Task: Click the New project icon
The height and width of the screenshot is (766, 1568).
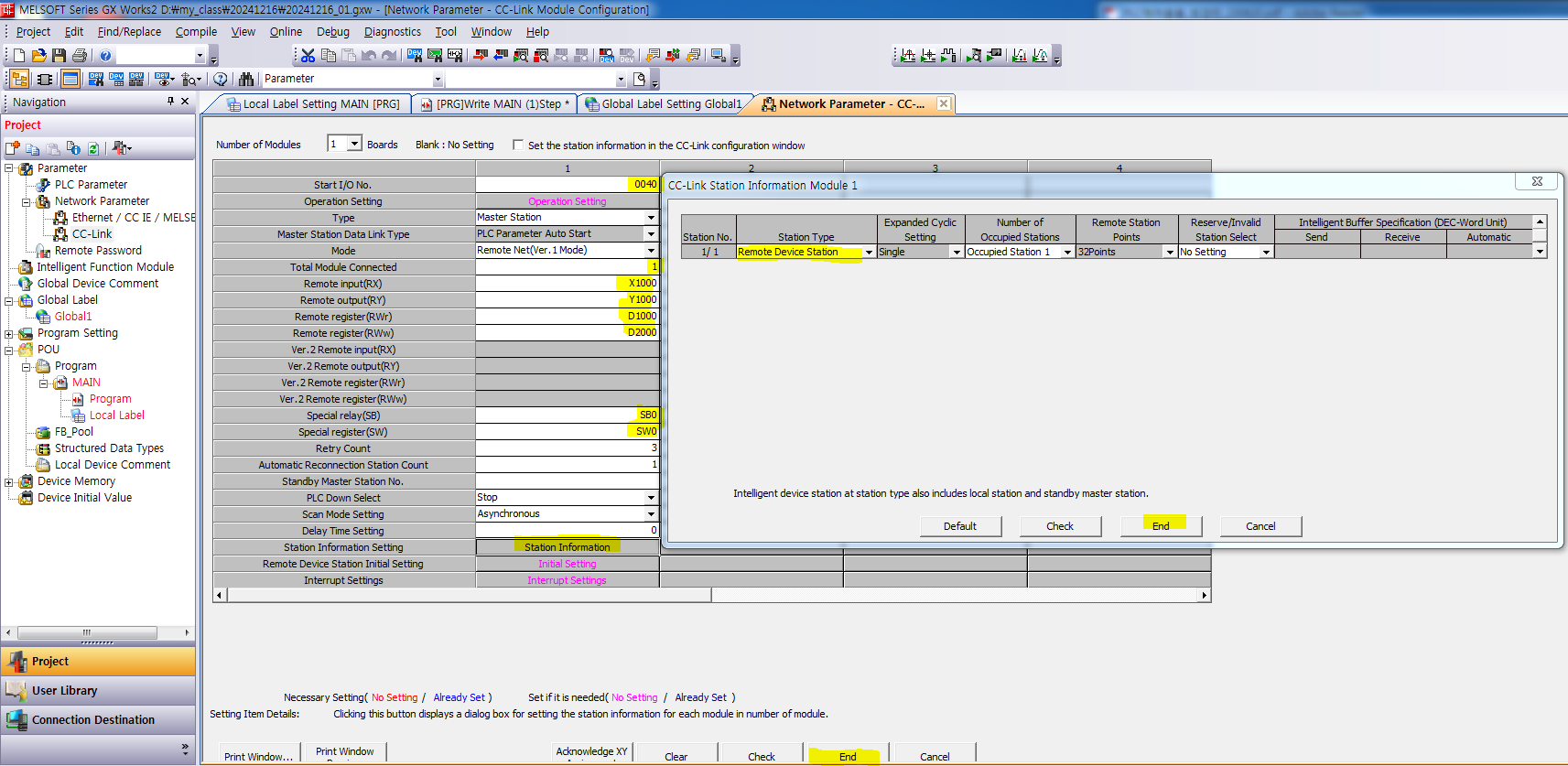Action: 19,56
